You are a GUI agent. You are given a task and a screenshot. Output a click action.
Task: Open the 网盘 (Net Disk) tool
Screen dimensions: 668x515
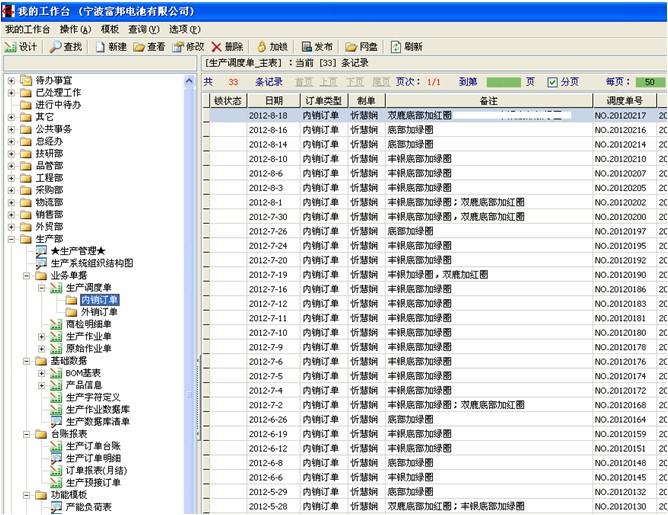coord(361,47)
